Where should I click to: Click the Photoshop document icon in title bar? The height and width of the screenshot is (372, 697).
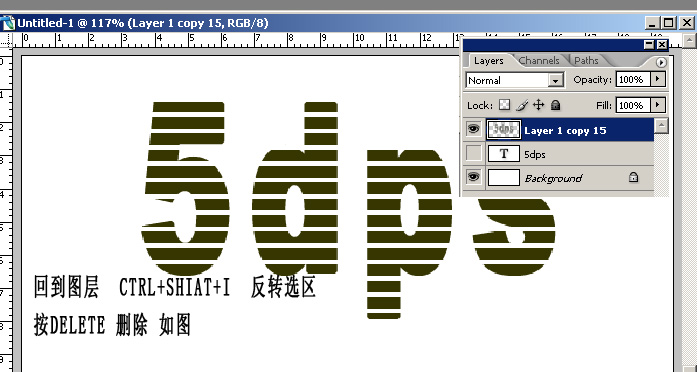click(8, 23)
